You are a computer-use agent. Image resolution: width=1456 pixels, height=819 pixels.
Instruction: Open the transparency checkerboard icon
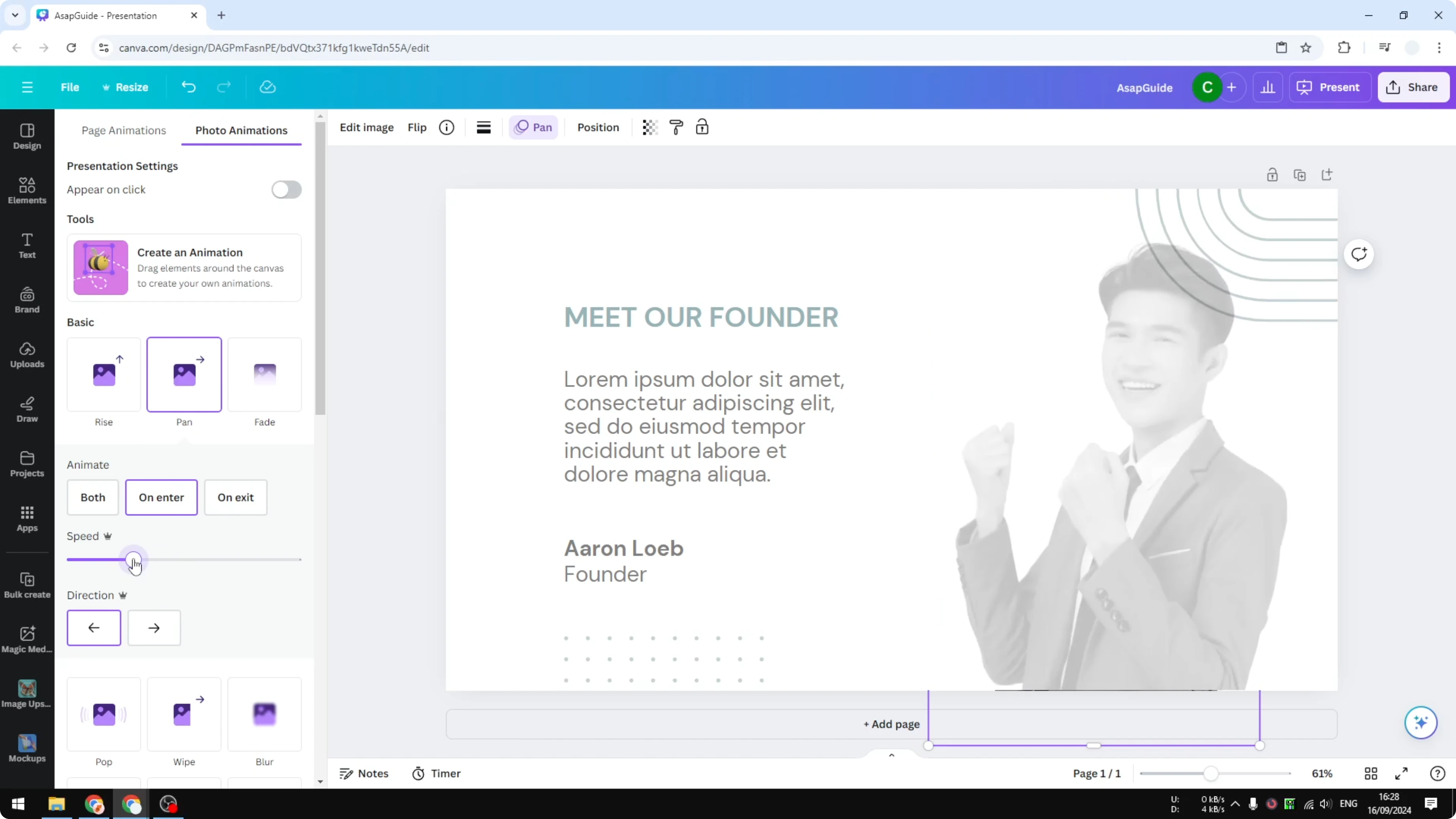tap(650, 127)
